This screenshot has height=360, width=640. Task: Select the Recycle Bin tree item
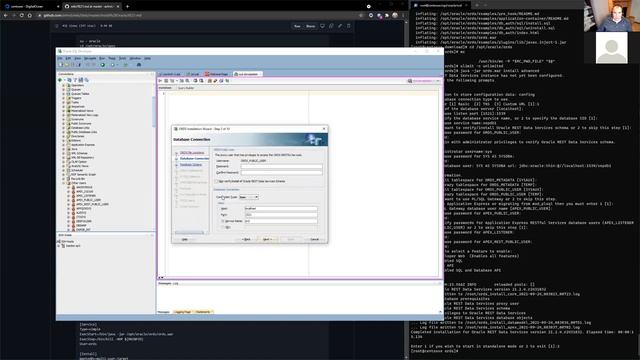click(x=78, y=179)
